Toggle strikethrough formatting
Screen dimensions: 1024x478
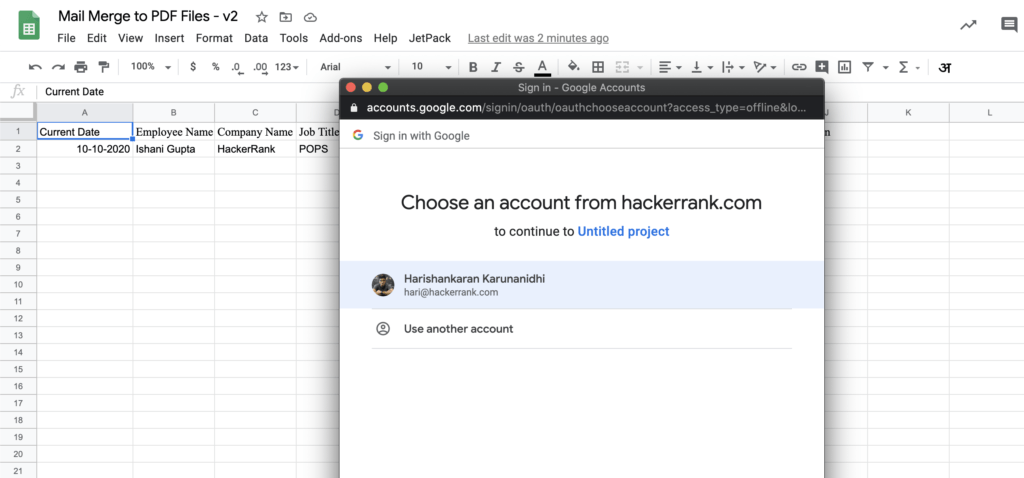tap(519, 67)
